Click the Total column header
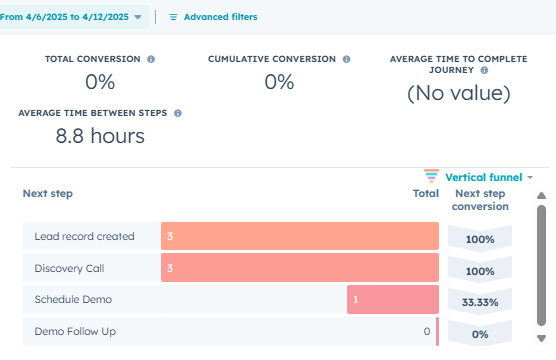Screen dimensions: 556x360 coord(426,194)
